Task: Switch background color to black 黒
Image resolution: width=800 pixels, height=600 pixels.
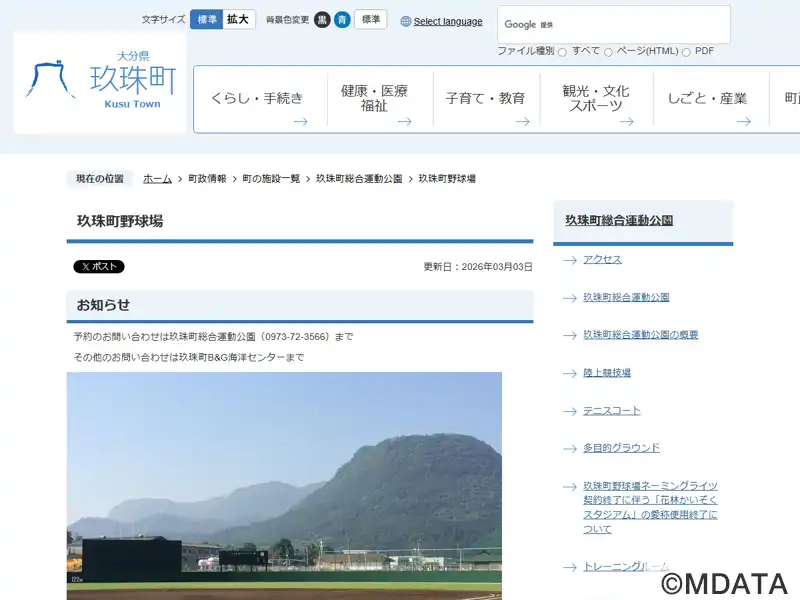Action: tap(322, 20)
